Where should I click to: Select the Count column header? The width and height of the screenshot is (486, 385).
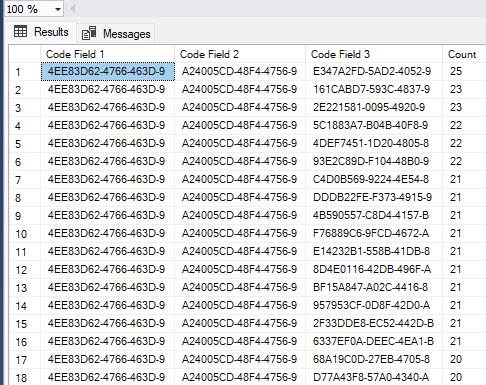pos(464,54)
